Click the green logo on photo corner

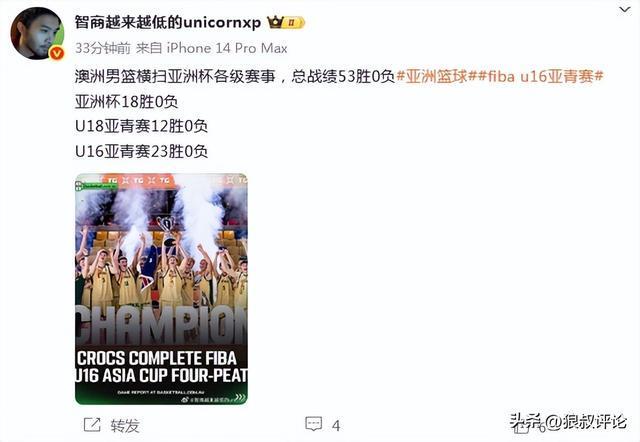point(96,186)
